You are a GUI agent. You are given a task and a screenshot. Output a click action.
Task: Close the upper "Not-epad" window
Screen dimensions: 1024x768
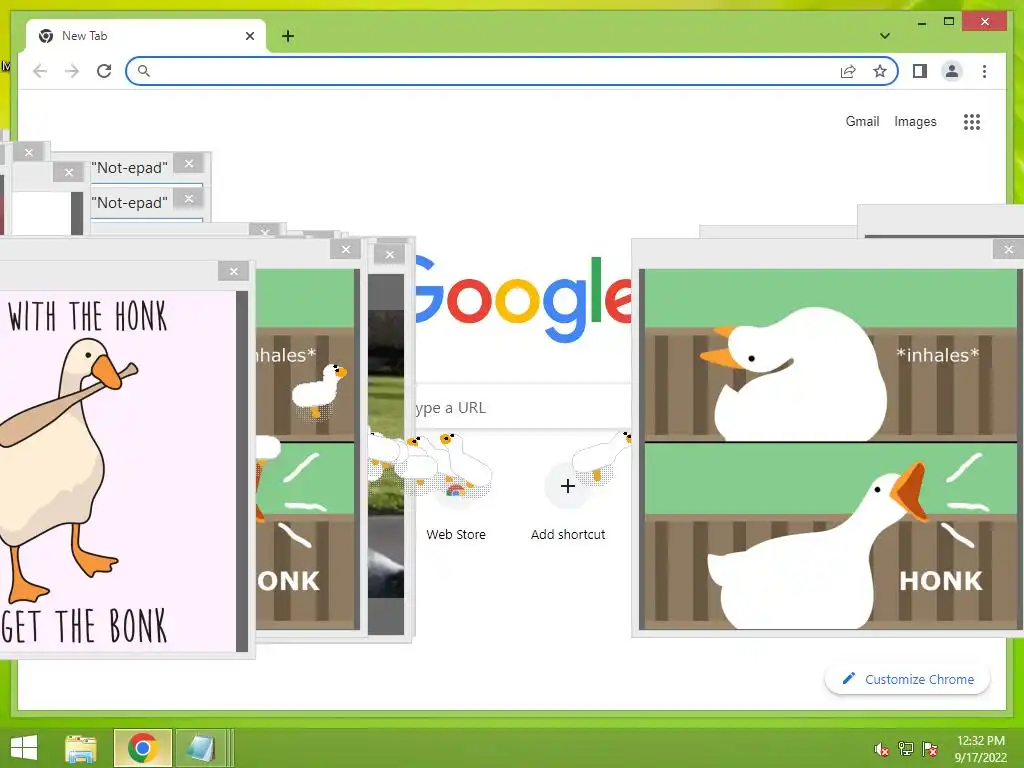[x=189, y=164]
